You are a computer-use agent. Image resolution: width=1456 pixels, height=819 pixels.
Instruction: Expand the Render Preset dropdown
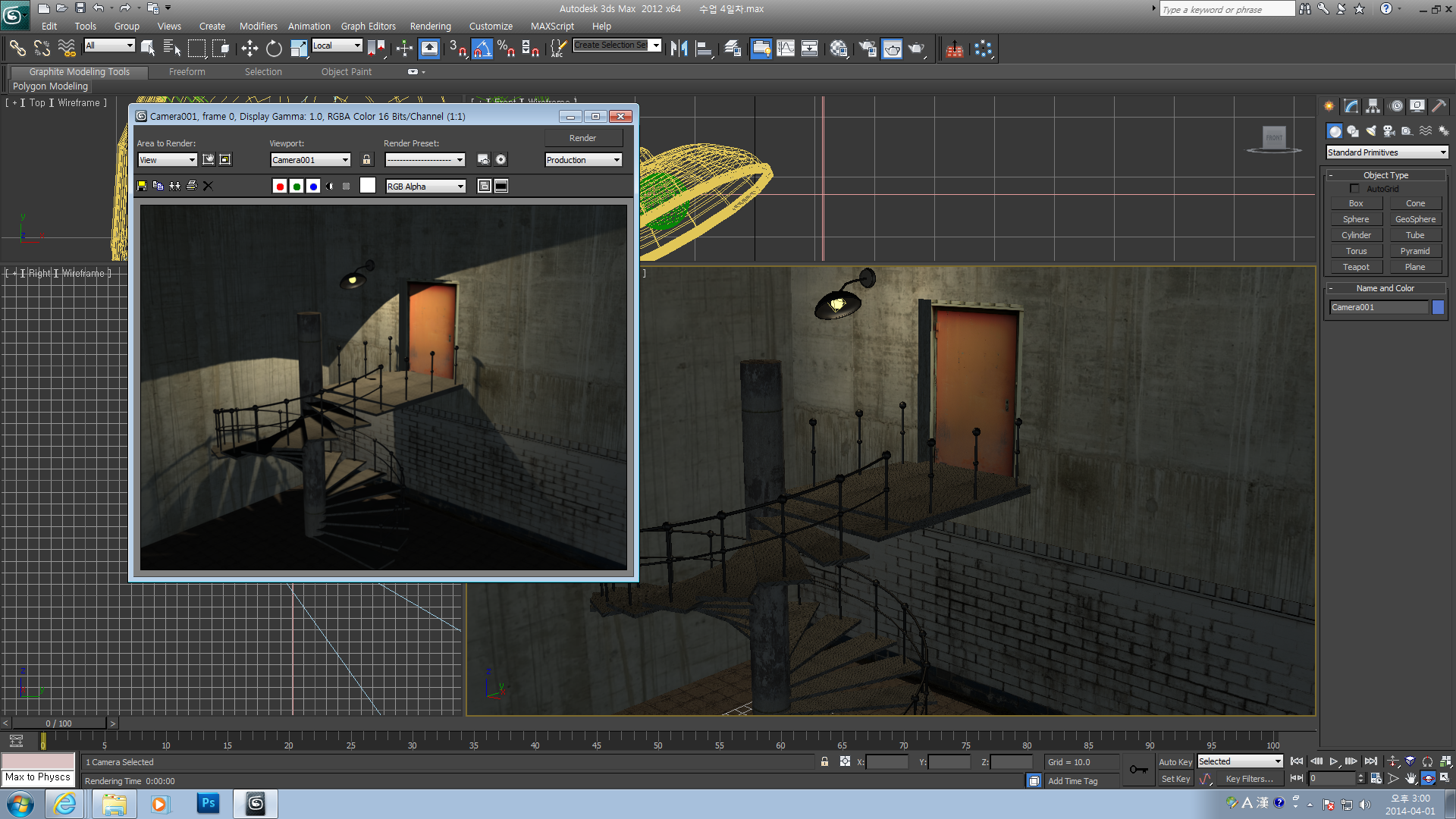pyautogui.click(x=425, y=160)
